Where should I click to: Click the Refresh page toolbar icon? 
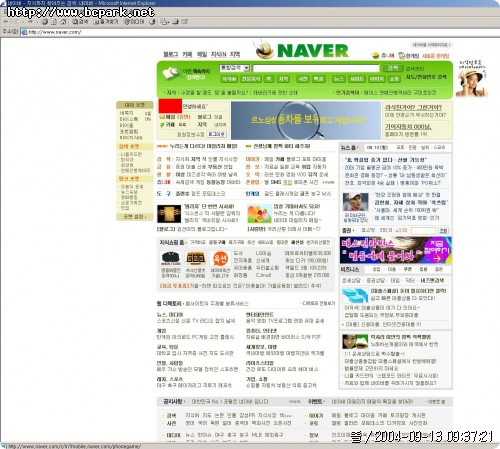coord(54,22)
